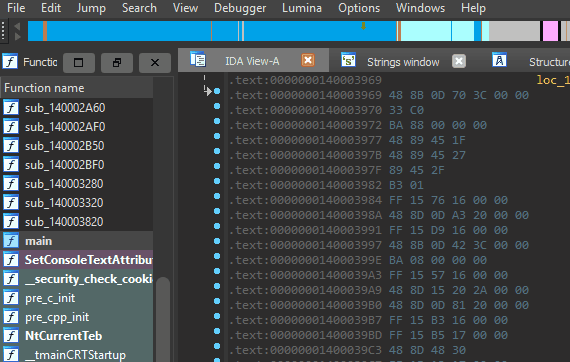
Task: Open the Options menu
Action: tap(359, 8)
